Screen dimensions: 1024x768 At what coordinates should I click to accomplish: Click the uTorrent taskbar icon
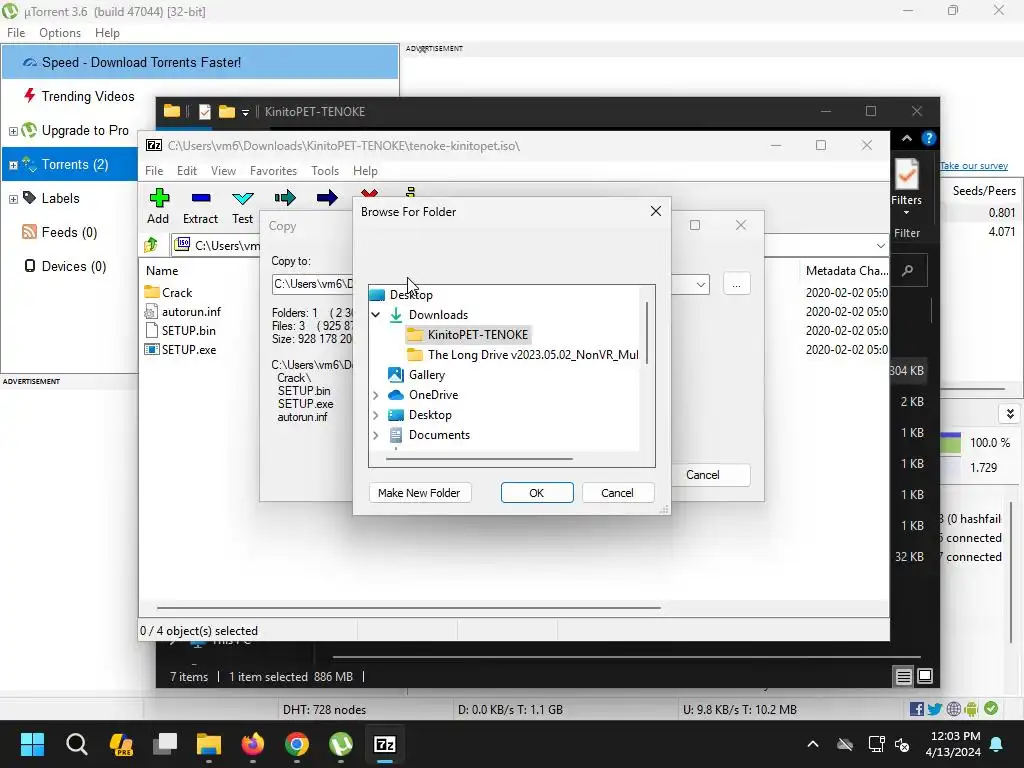(x=341, y=744)
